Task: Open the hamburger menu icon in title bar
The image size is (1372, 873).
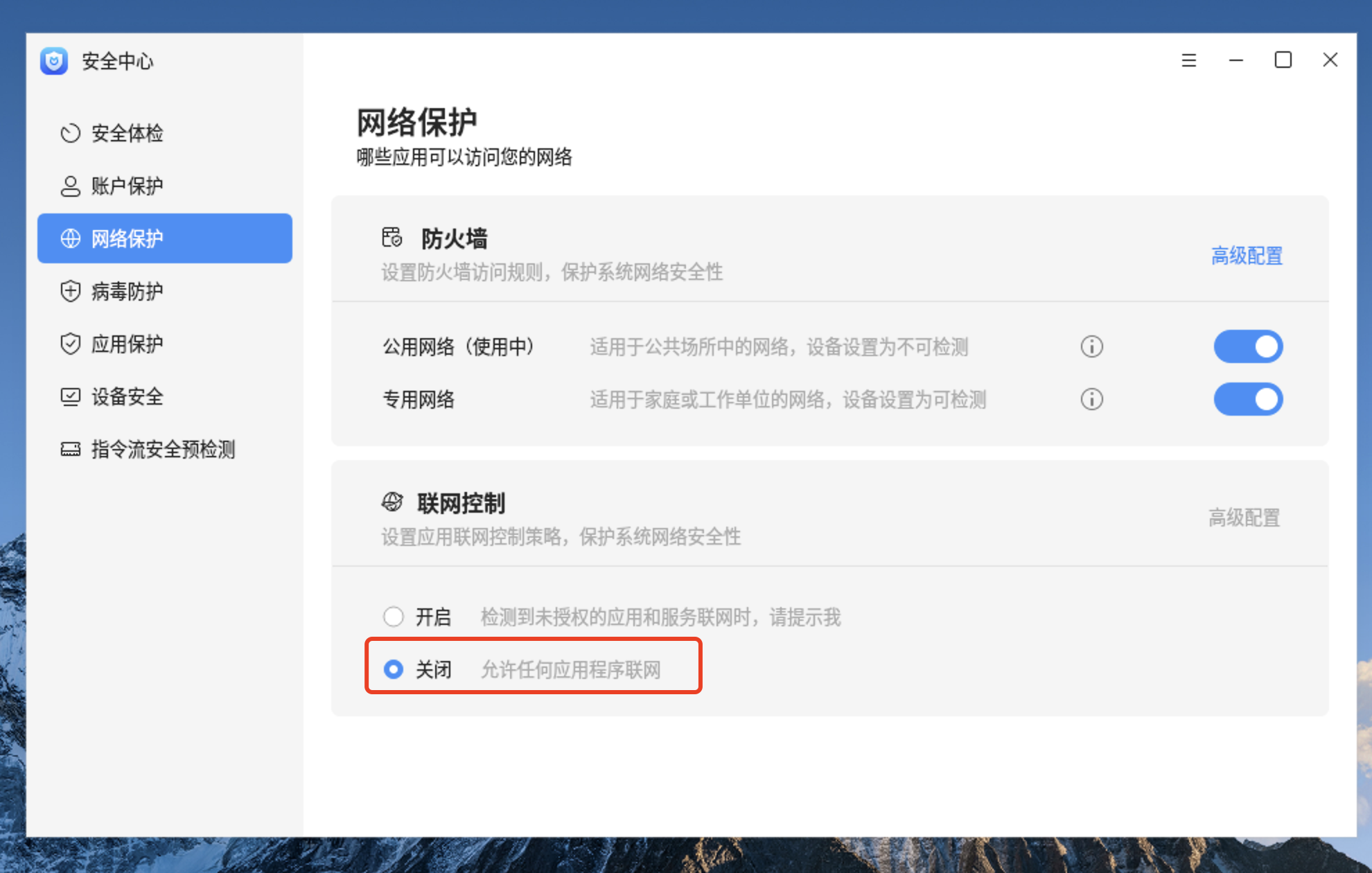Action: click(1188, 60)
